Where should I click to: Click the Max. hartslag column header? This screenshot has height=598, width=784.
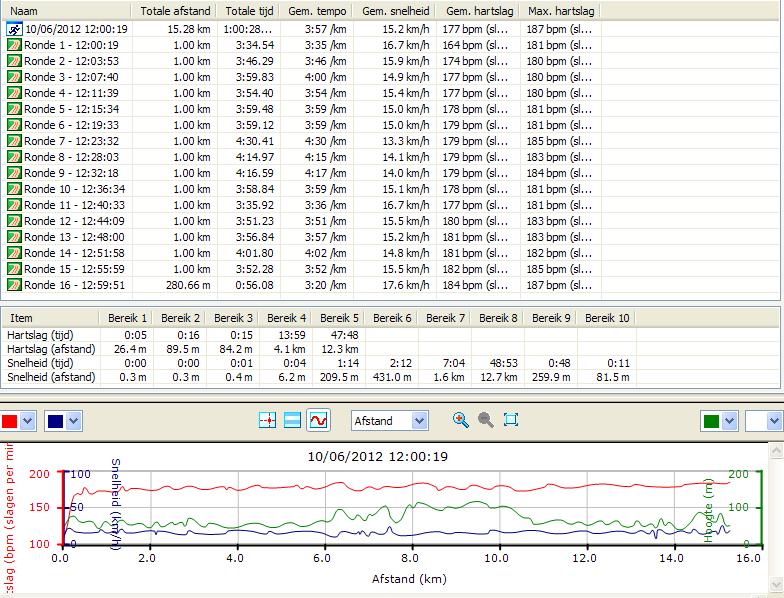560,11
